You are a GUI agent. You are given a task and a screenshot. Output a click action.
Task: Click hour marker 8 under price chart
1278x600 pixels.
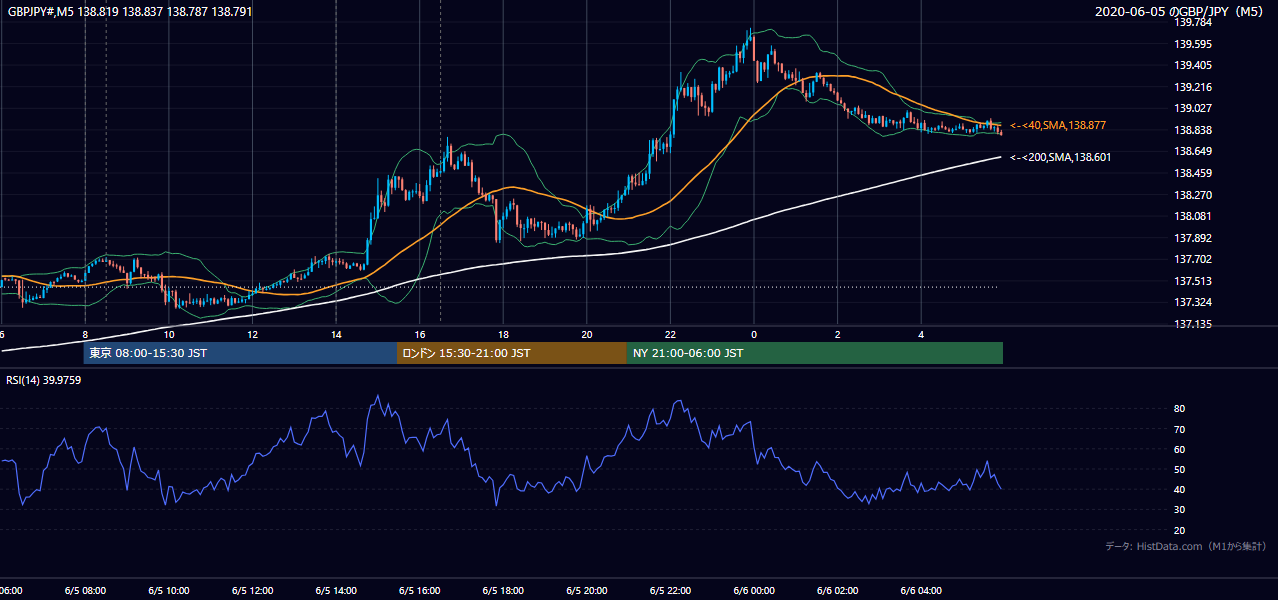click(85, 335)
